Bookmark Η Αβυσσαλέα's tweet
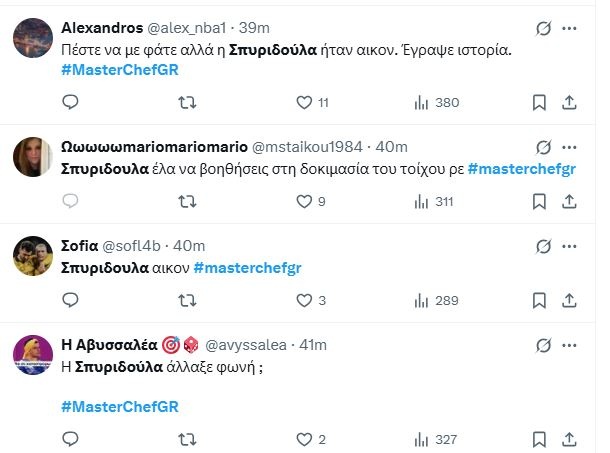610x453 pixels. point(539,439)
